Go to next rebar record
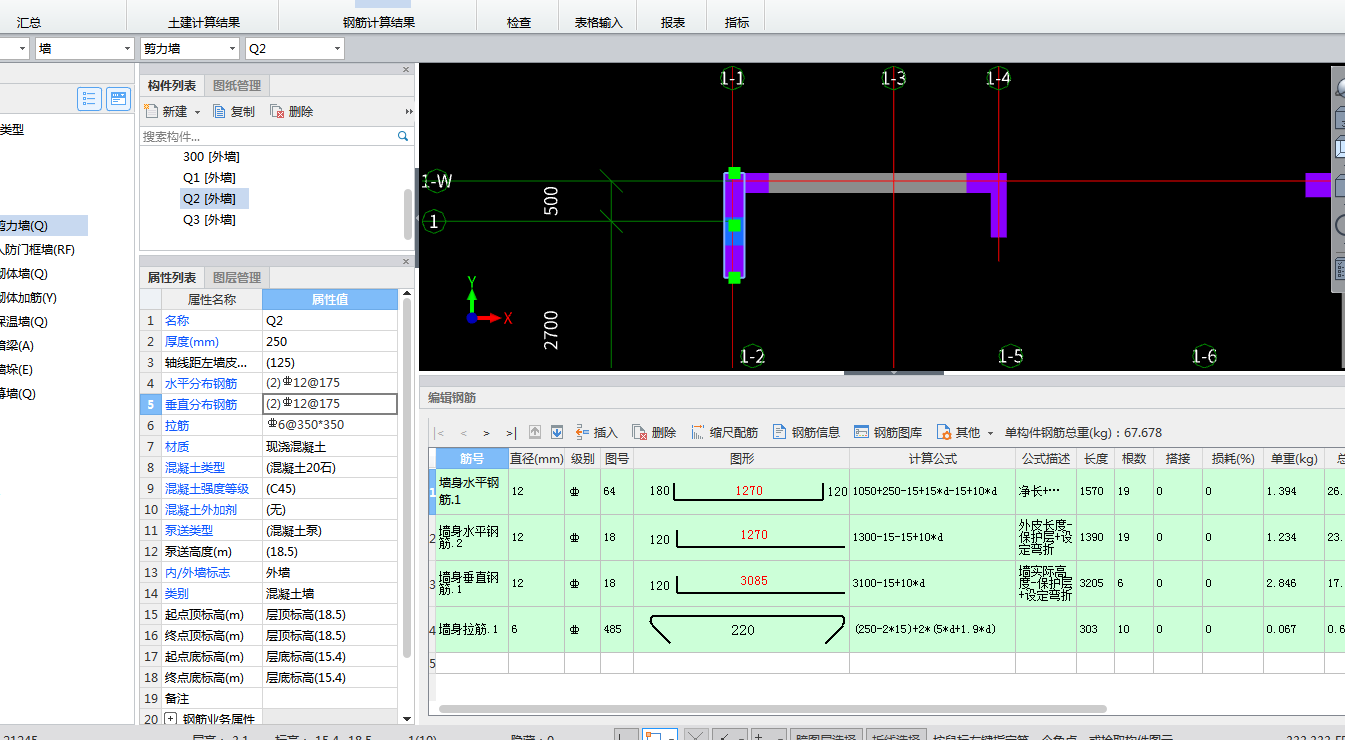This screenshot has width=1345, height=740. point(487,433)
